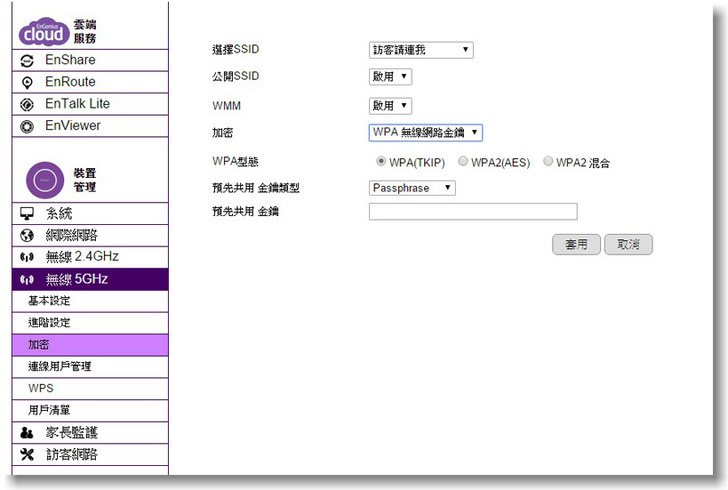Choose the WPA2(AES) radio option
The width and height of the screenshot is (728, 490).
click(463, 161)
